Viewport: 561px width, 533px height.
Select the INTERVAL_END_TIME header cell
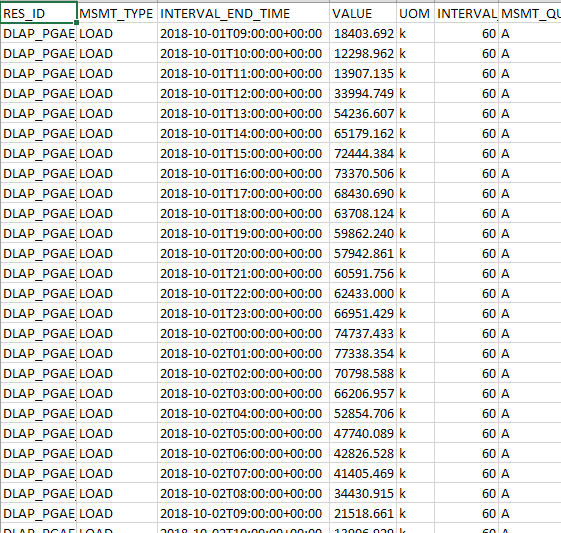pos(243,13)
